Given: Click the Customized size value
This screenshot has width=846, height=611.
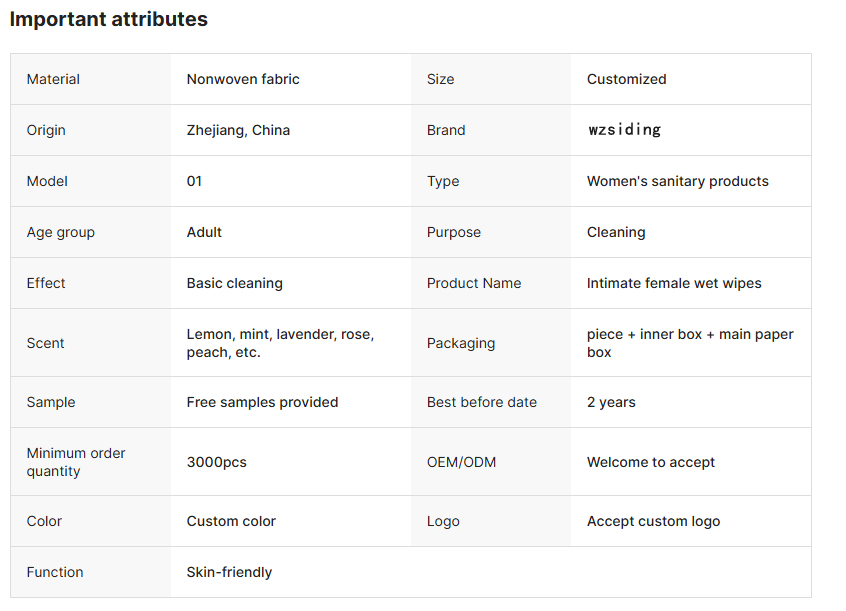Looking at the screenshot, I should coord(626,79).
